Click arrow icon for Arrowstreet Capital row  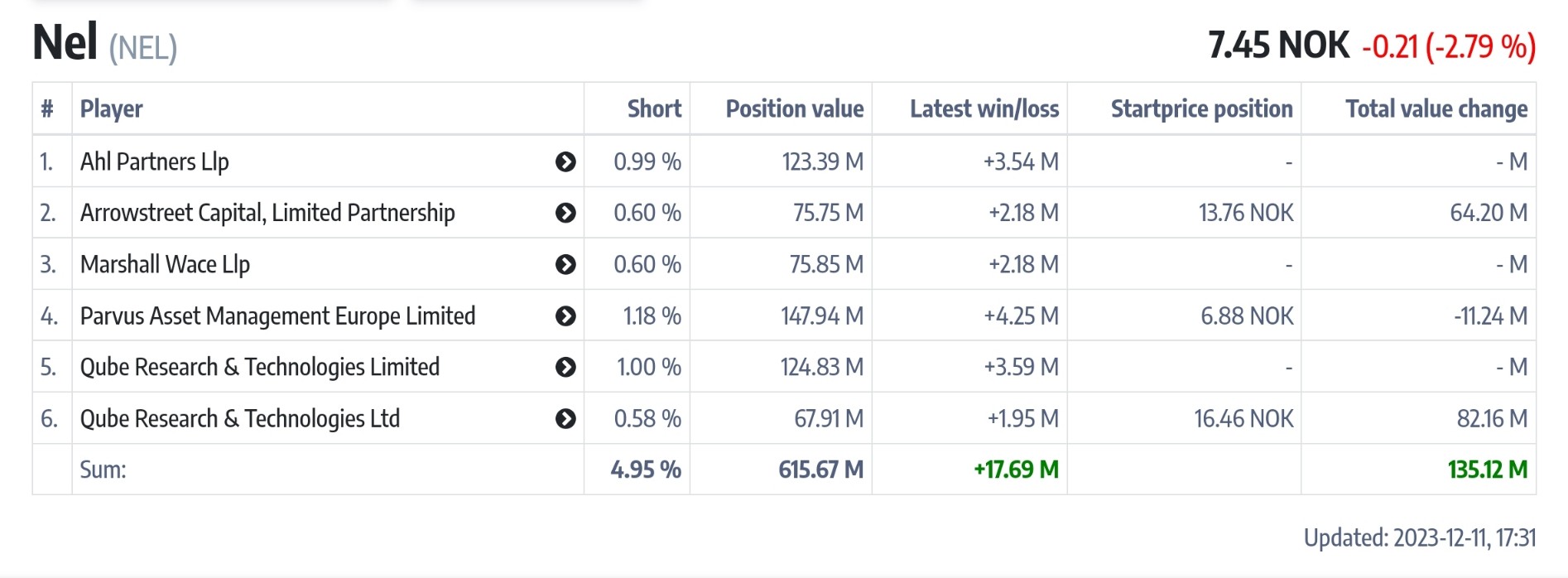pyautogui.click(x=565, y=213)
